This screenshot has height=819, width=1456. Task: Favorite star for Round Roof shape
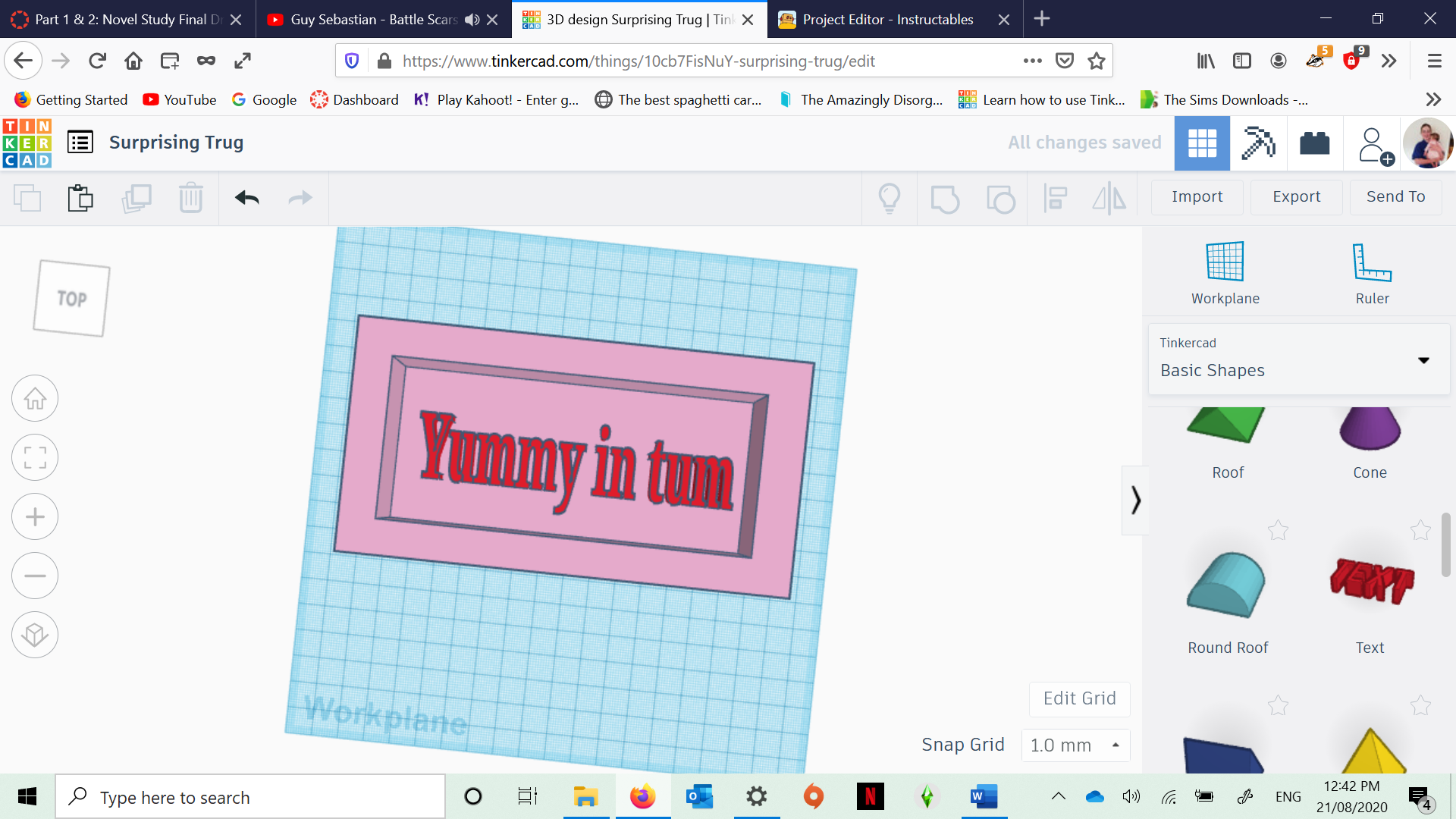click(x=1278, y=530)
